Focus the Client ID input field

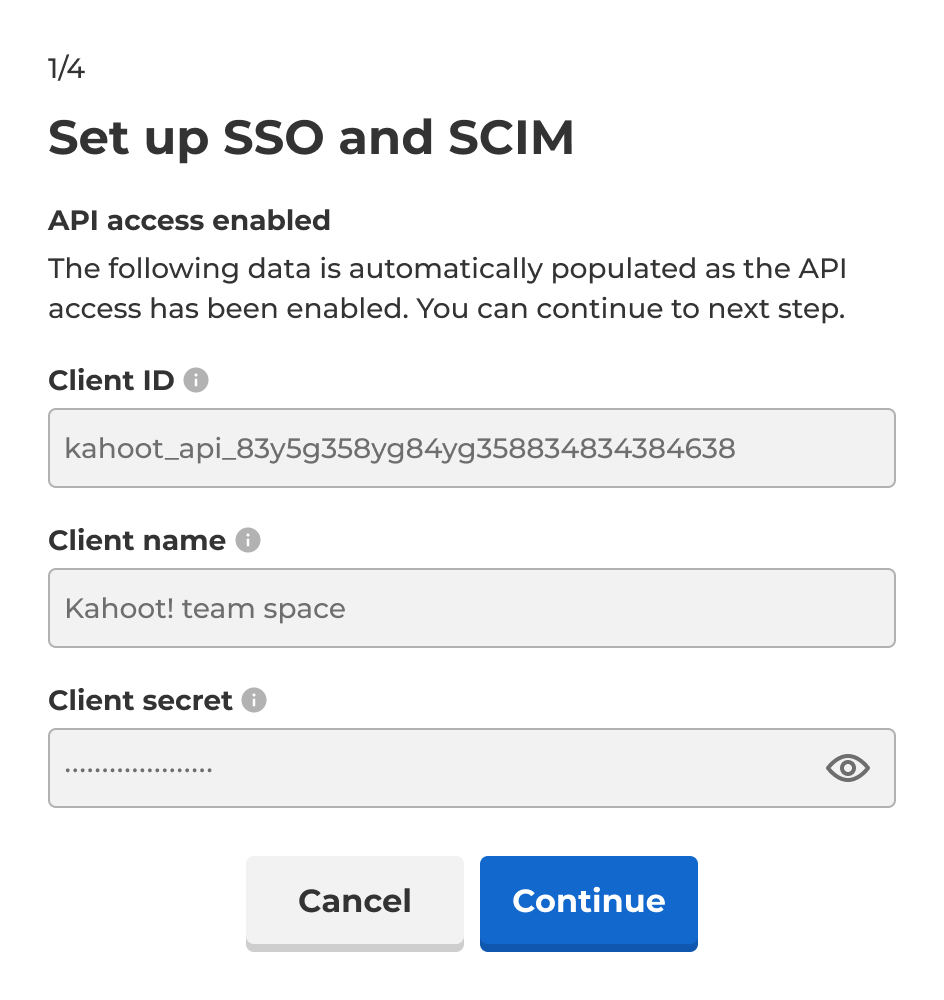click(472, 448)
